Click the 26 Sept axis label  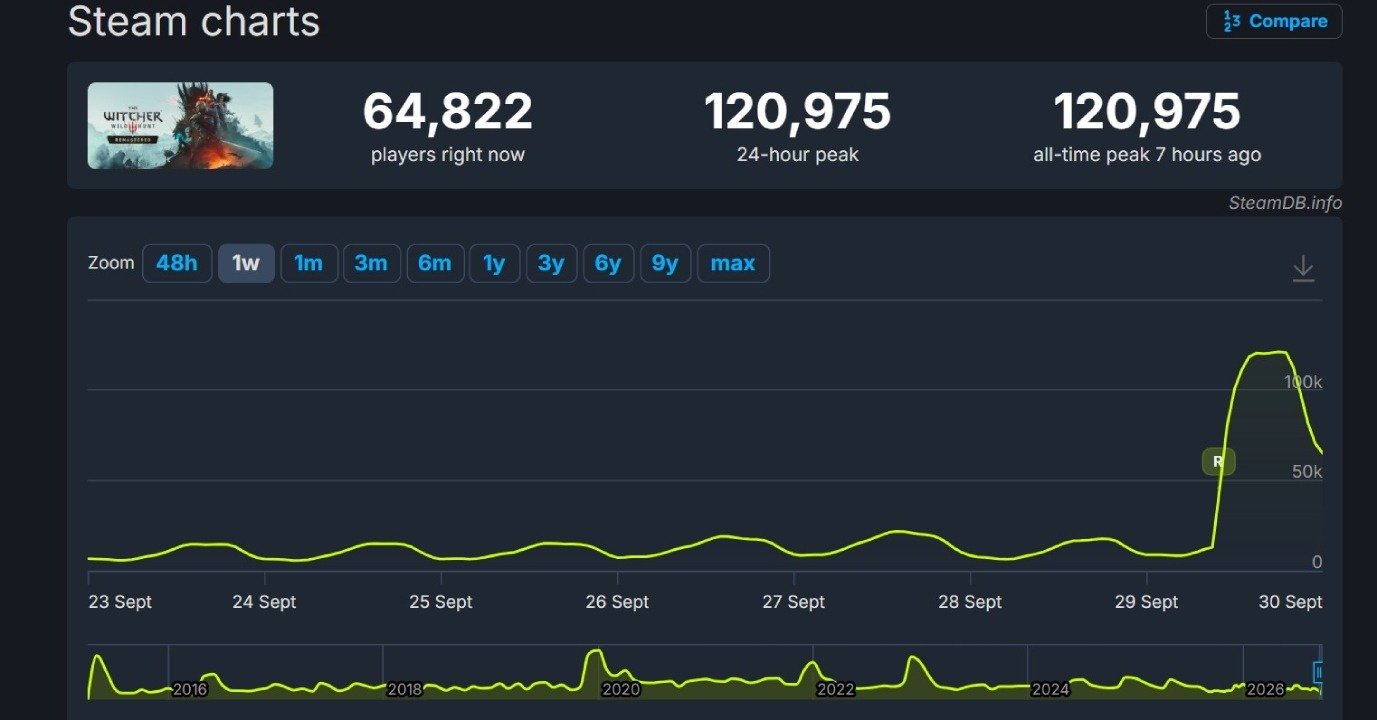tap(617, 602)
